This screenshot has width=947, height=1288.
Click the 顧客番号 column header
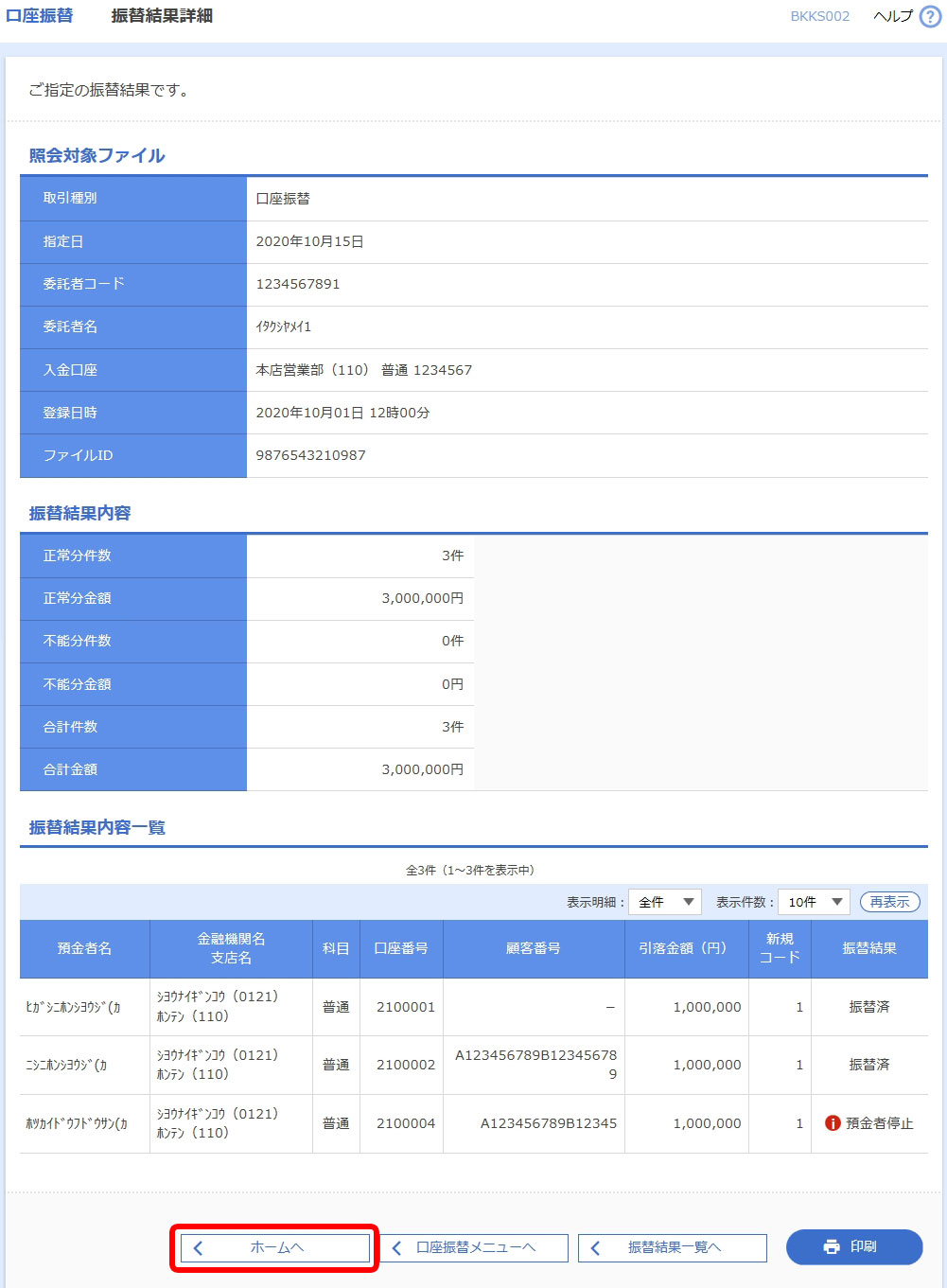point(534,948)
